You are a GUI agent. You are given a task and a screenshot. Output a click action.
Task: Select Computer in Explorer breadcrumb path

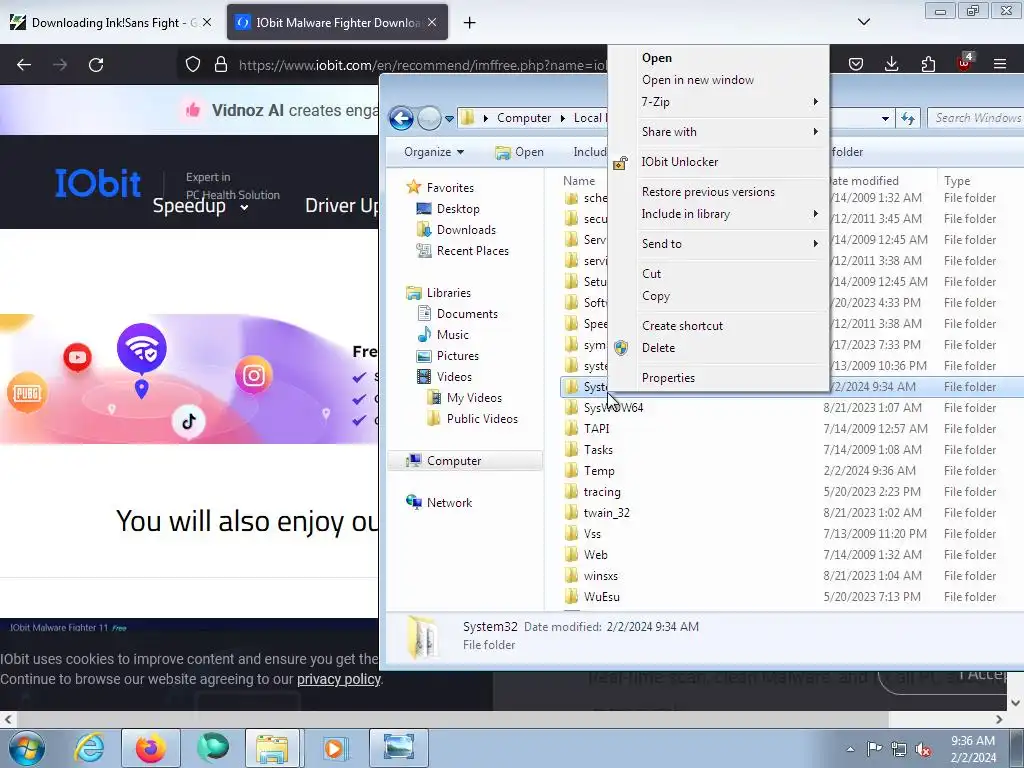tap(524, 118)
